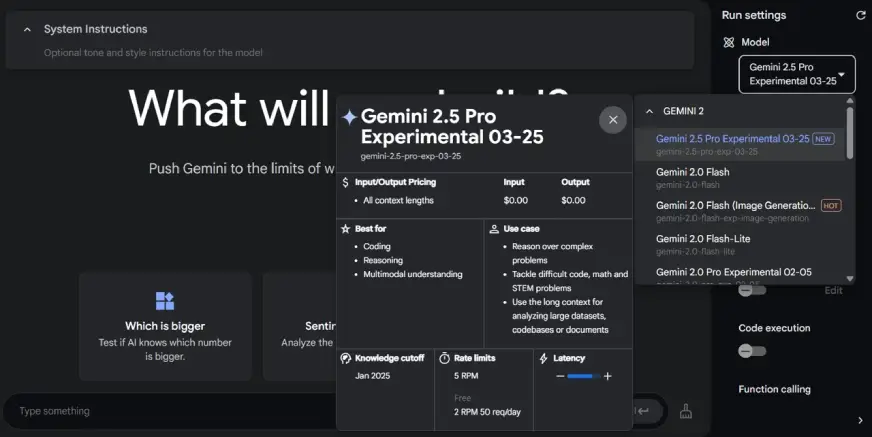The image size is (872, 437).
Task: Collapse the GEMINI 2 model group
Action: coord(650,111)
